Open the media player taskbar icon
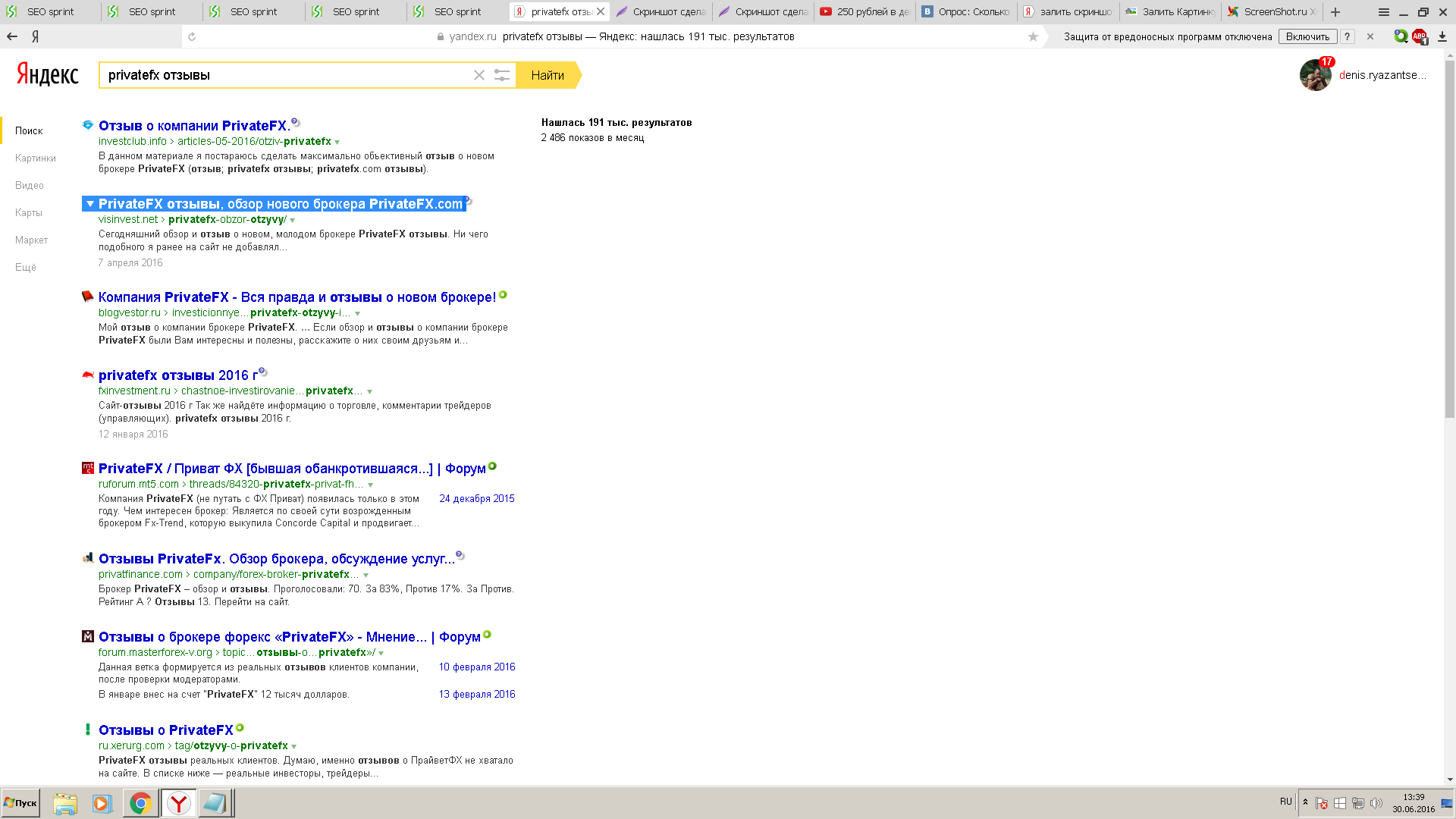1456x819 pixels. tap(102, 803)
